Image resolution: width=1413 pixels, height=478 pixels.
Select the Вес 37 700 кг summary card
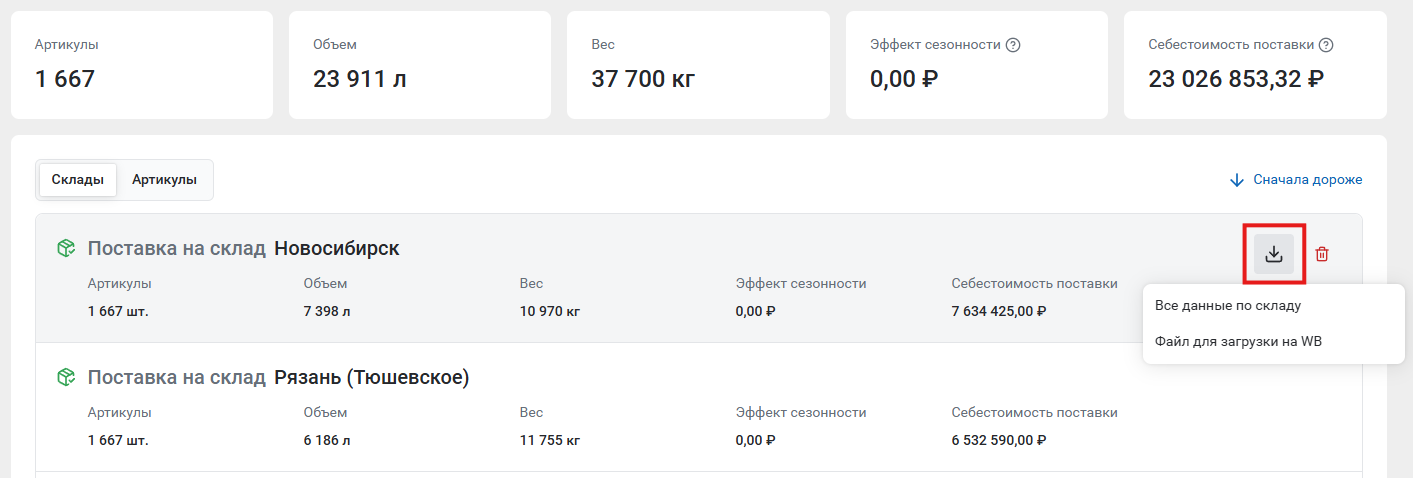point(698,65)
